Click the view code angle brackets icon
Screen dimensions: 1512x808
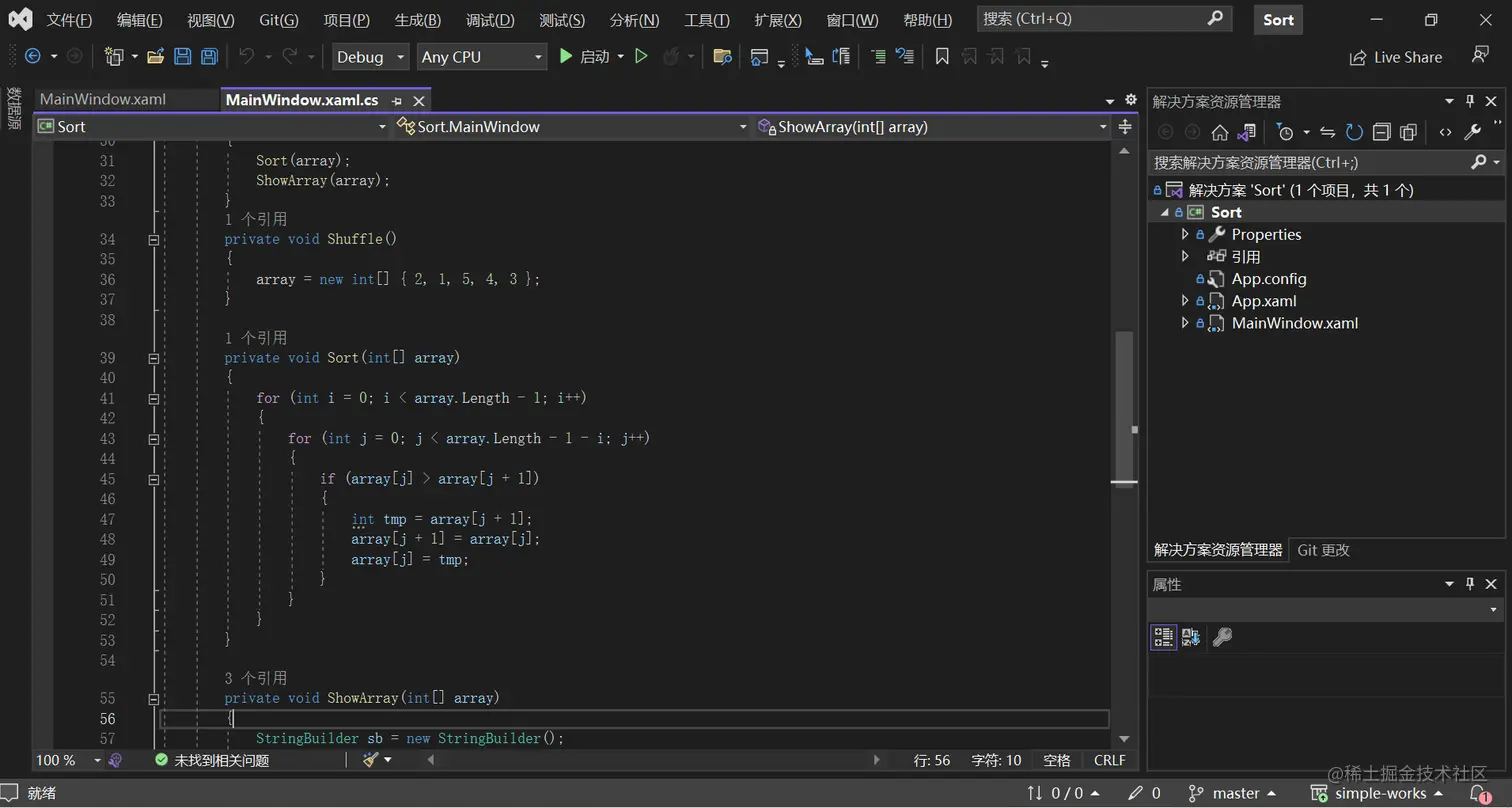pyautogui.click(x=1445, y=132)
